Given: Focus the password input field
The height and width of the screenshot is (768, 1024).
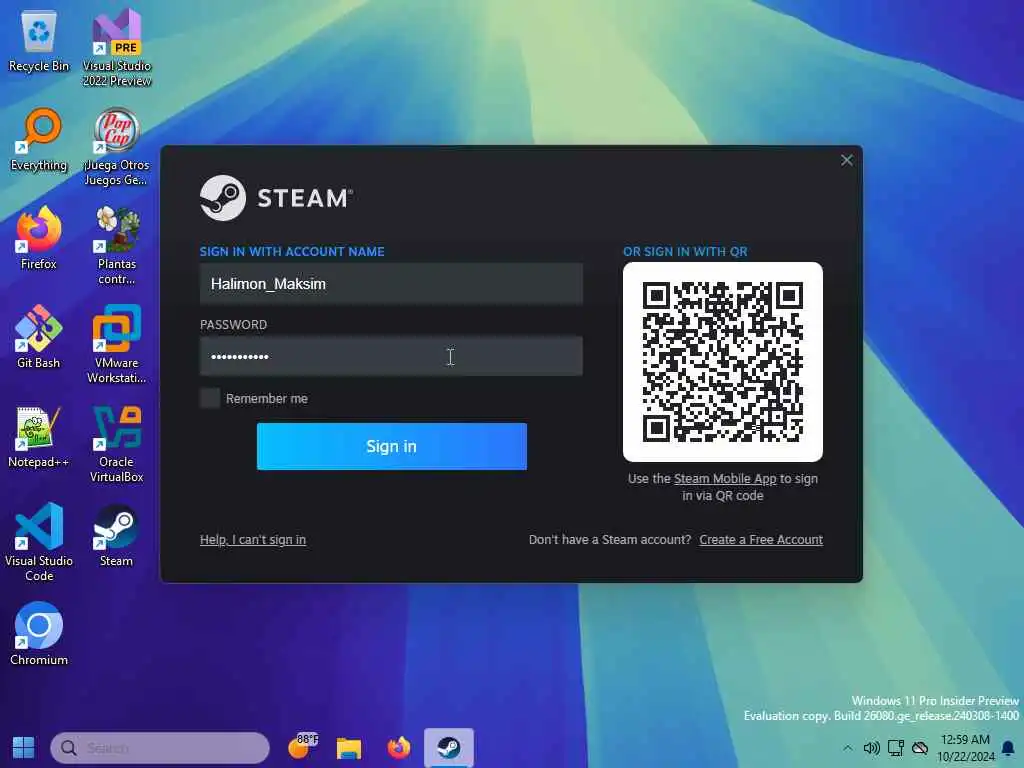Looking at the screenshot, I should coord(391,356).
